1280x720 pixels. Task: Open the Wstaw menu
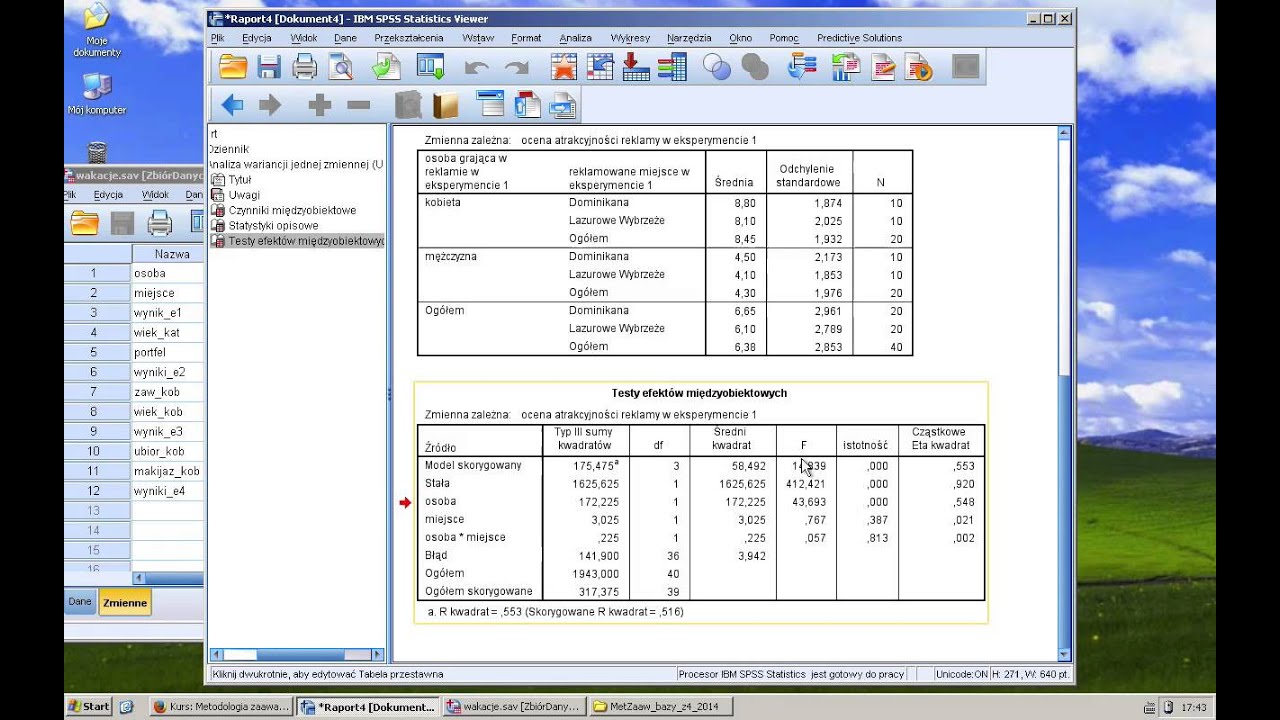478,38
